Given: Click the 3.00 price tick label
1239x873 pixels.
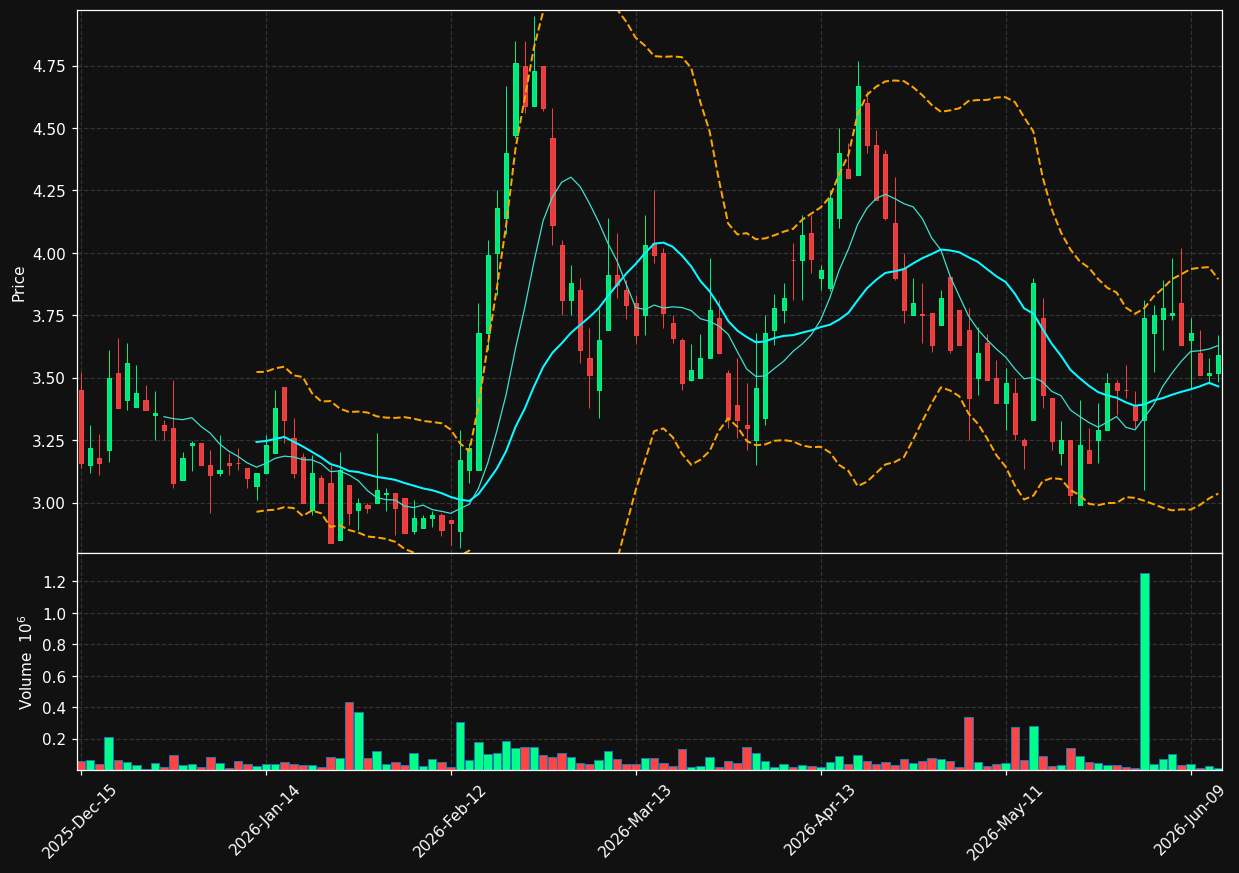Looking at the screenshot, I should click(50, 503).
